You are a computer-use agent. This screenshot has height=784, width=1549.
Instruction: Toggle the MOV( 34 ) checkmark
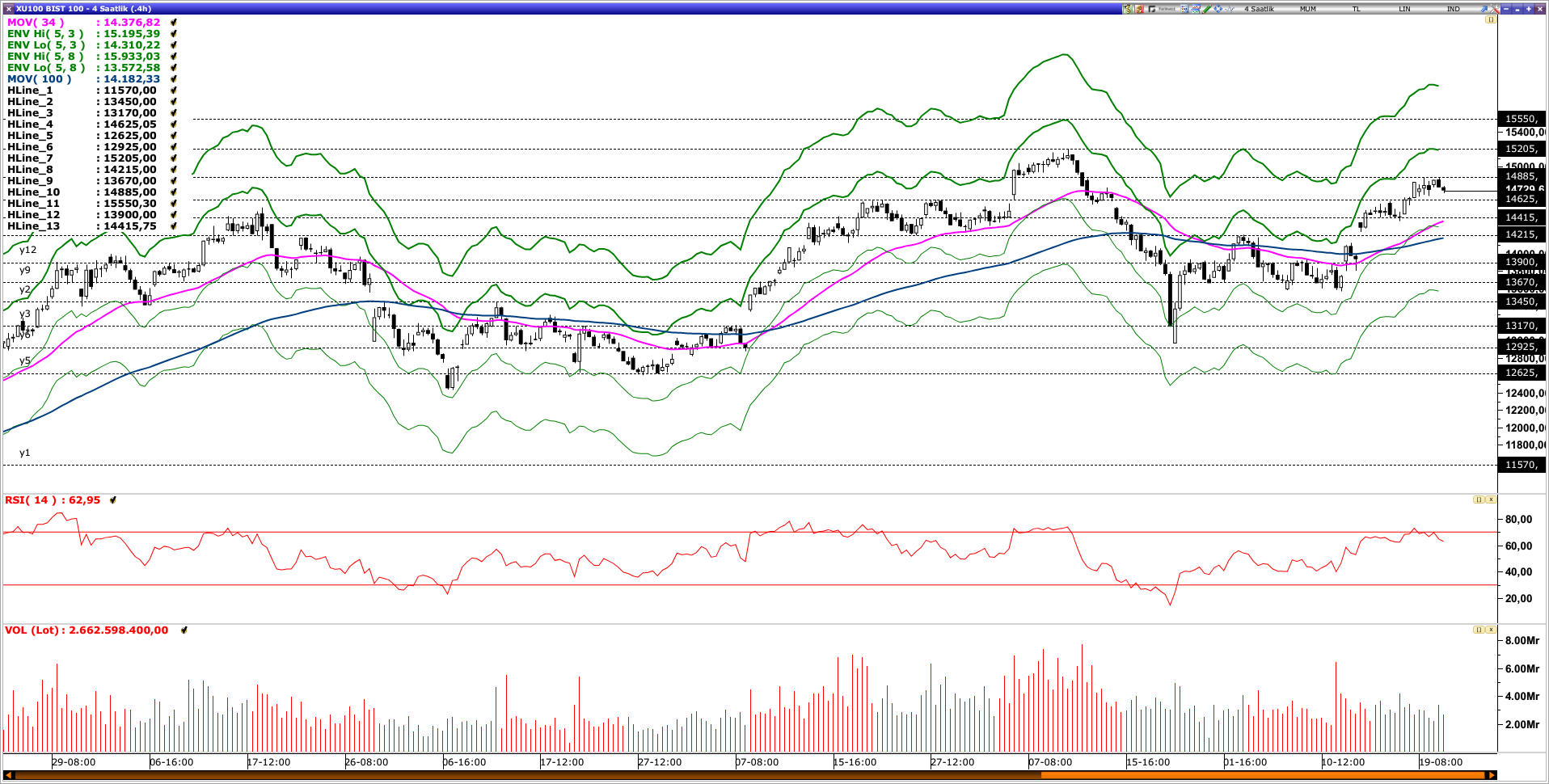pos(174,23)
